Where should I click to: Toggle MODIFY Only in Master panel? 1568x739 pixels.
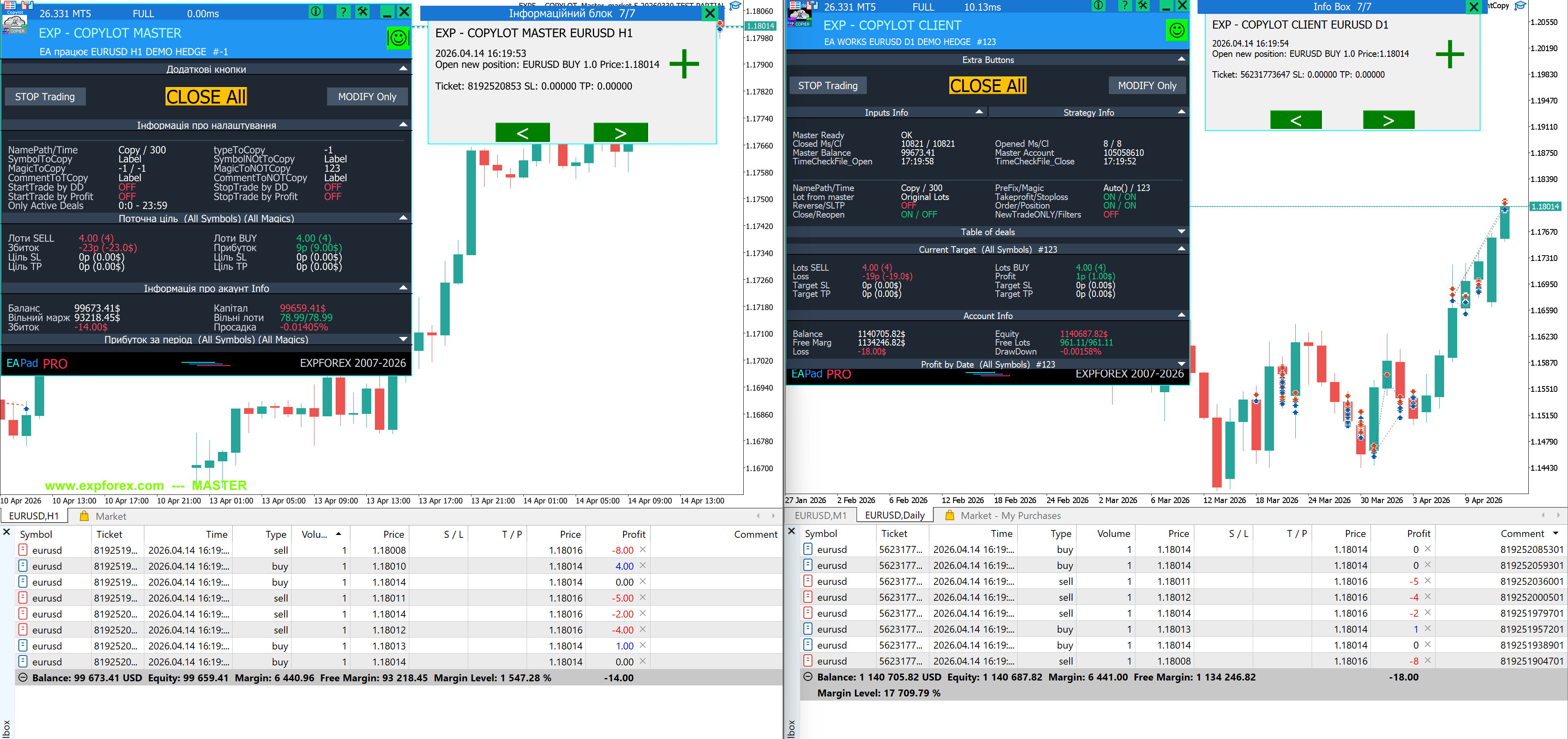point(367,97)
